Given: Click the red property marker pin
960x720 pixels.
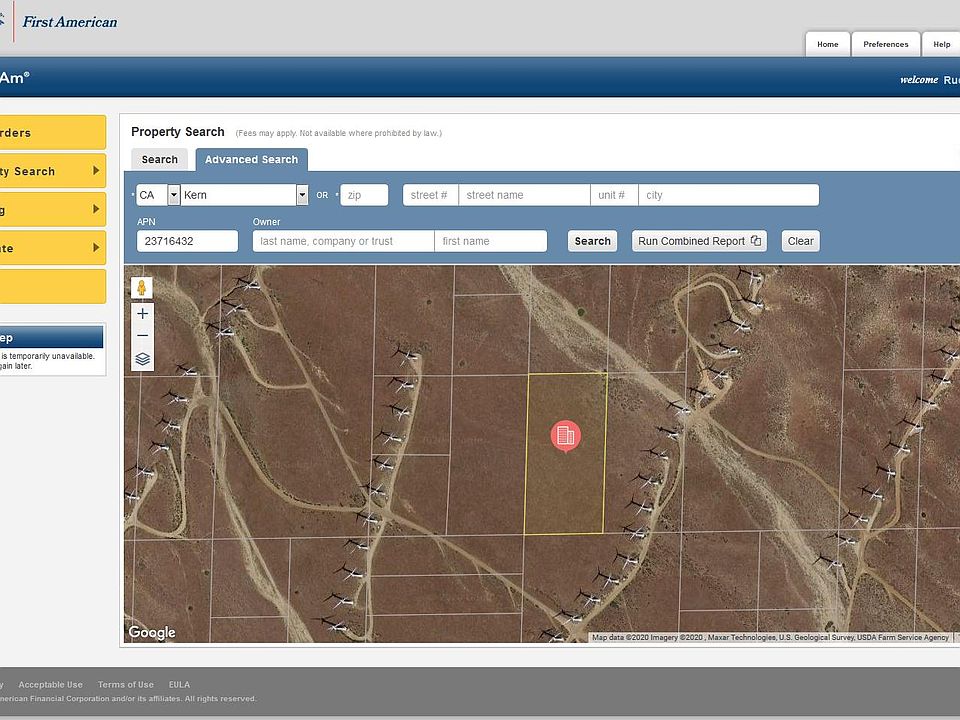Looking at the screenshot, I should pyautogui.click(x=565, y=436).
